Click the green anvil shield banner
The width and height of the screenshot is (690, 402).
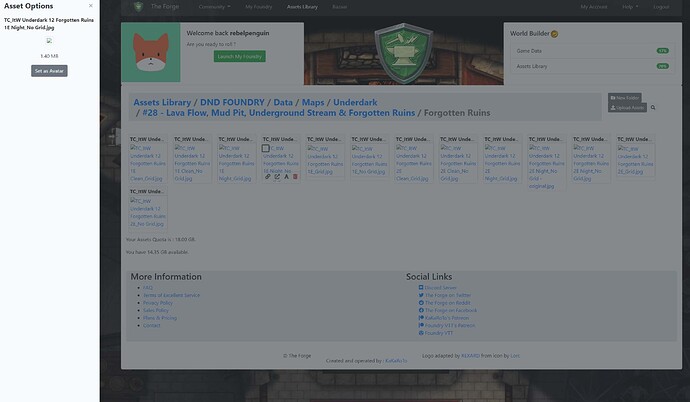pyautogui.click(x=404, y=53)
